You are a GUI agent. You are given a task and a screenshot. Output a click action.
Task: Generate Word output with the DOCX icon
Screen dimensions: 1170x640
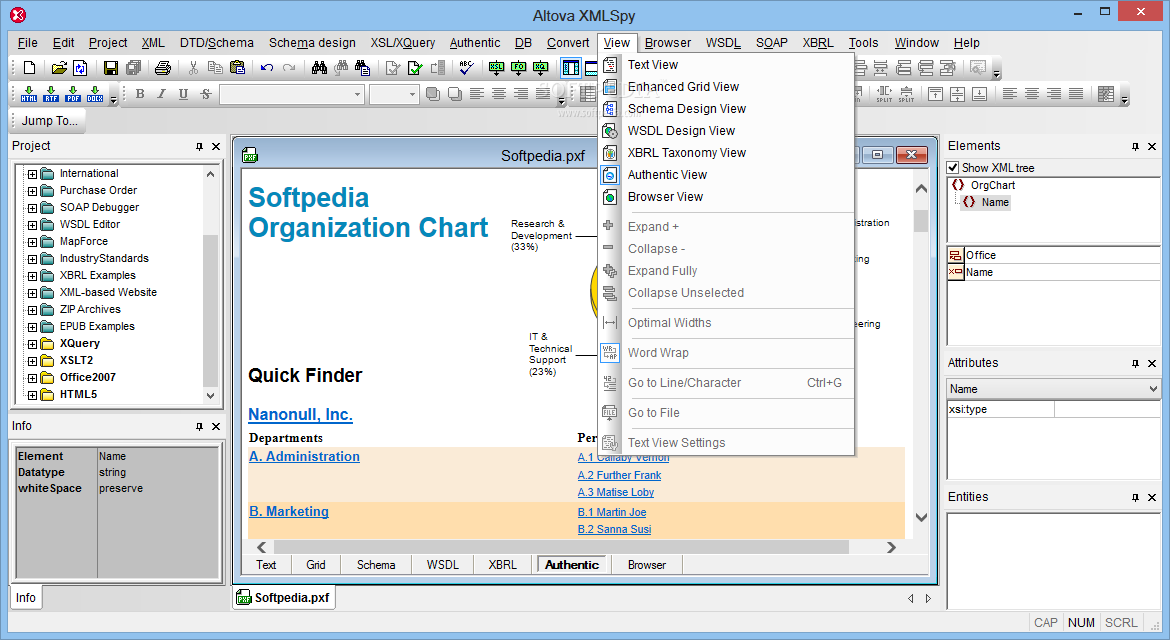tap(95, 93)
